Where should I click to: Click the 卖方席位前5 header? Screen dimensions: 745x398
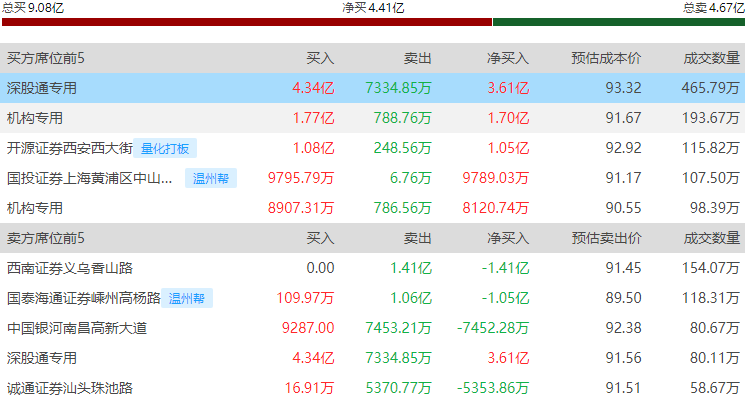pyautogui.click(x=46, y=238)
